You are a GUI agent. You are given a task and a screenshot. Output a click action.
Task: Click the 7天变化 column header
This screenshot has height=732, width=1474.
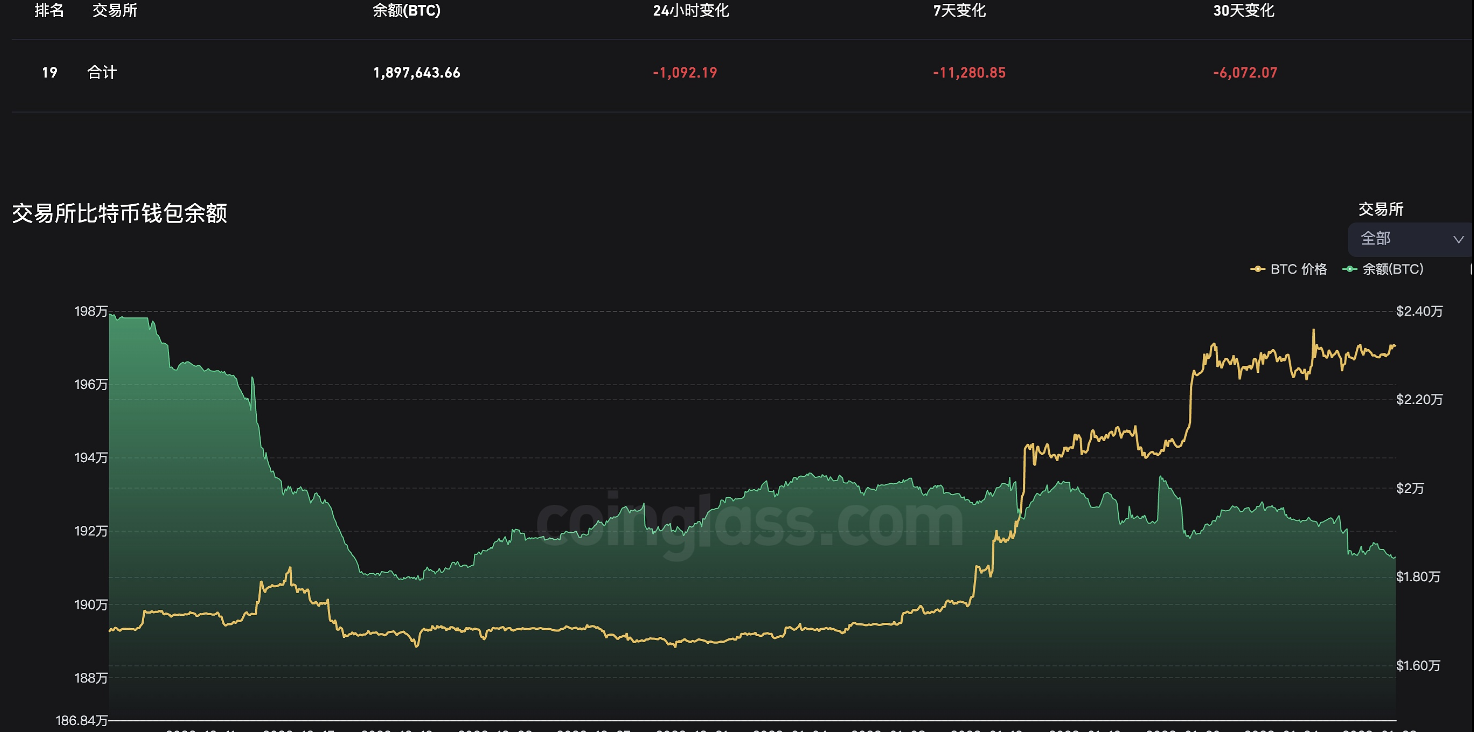pos(959,11)
